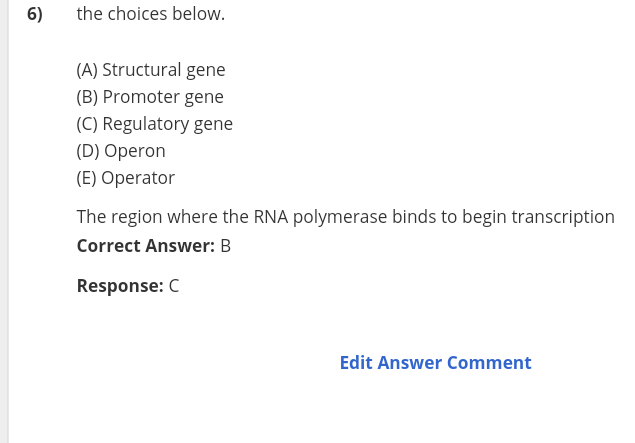Click the text 'the choices below.'

151,14
